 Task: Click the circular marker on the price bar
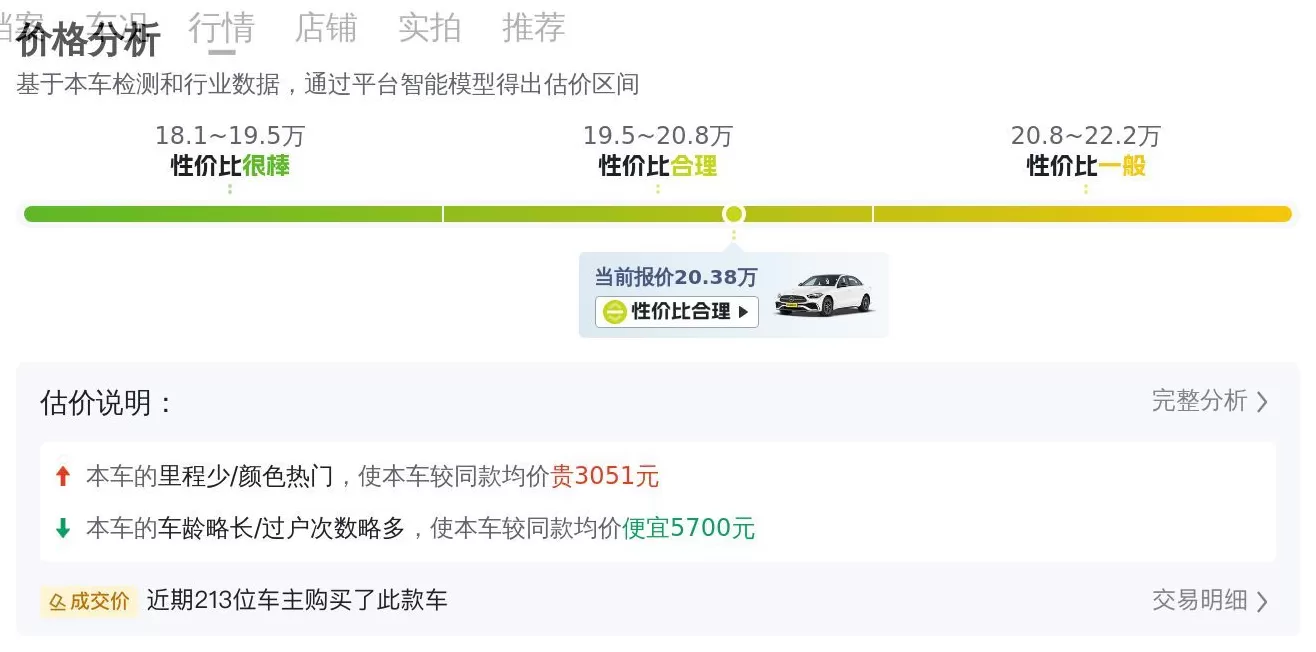coord(734,214)
